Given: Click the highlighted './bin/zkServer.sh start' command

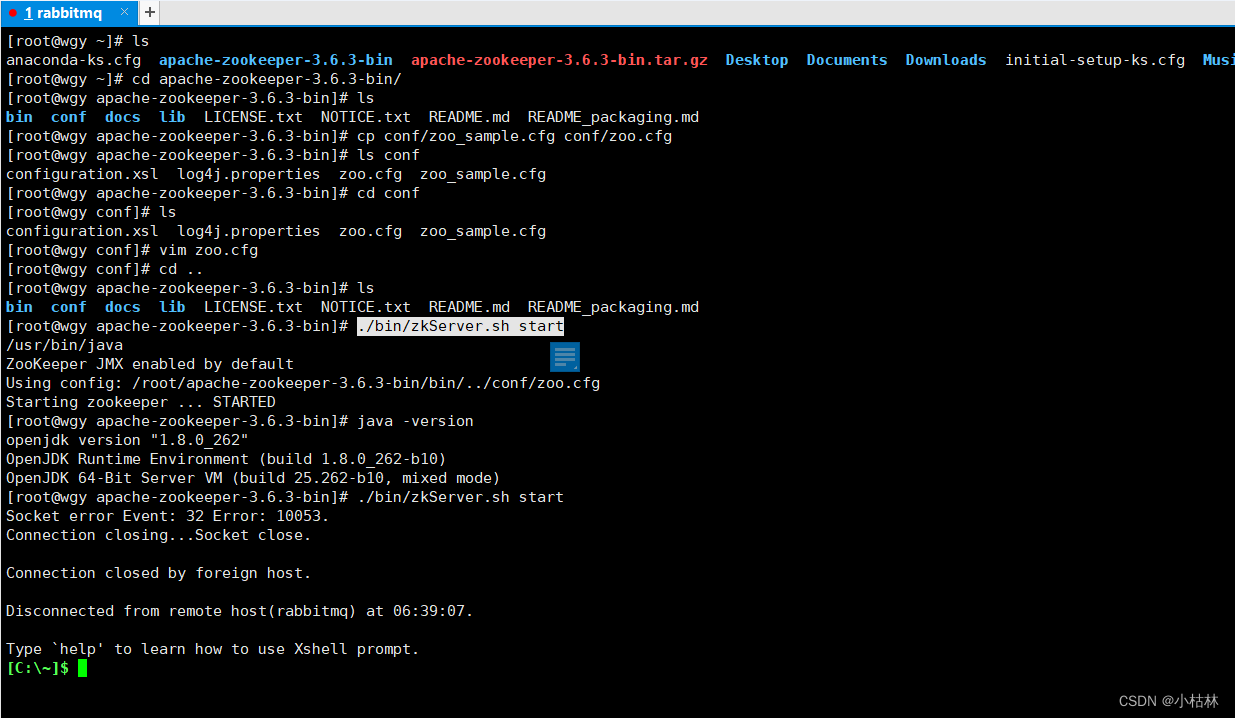Looking at the screenshot, I should (x=460, y=326).
